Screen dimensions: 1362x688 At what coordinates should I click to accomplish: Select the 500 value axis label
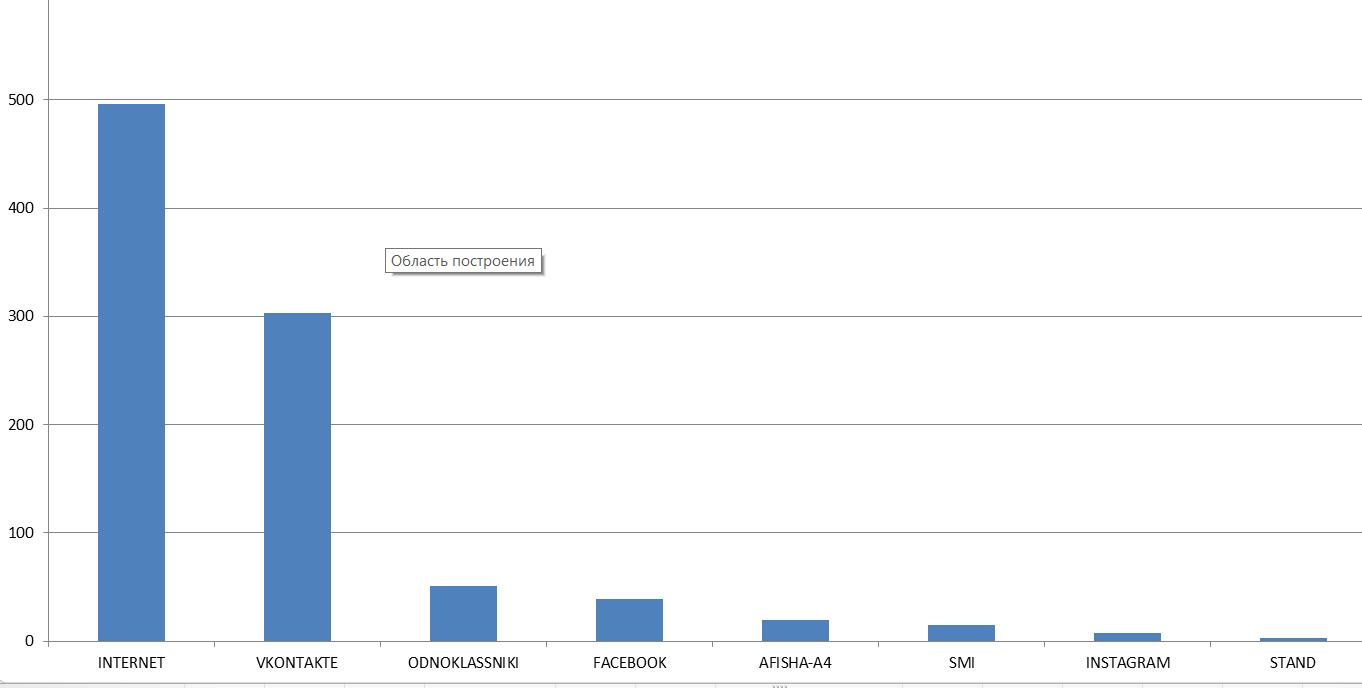point(21,100)
